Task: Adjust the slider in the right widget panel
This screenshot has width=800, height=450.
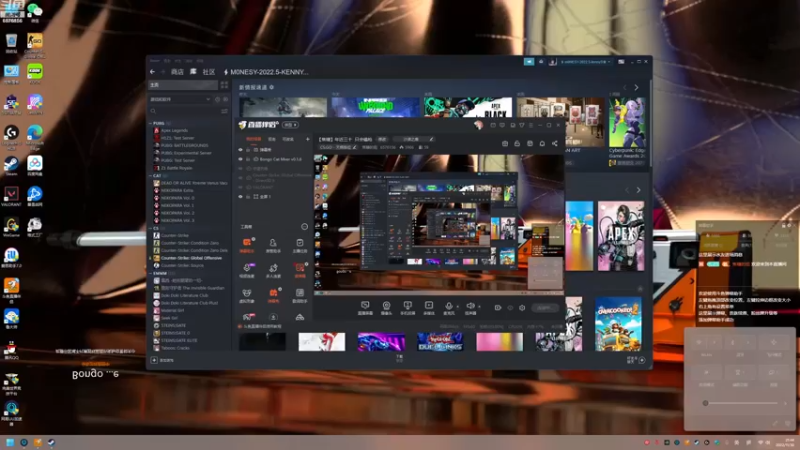Action: pos(740,403)
